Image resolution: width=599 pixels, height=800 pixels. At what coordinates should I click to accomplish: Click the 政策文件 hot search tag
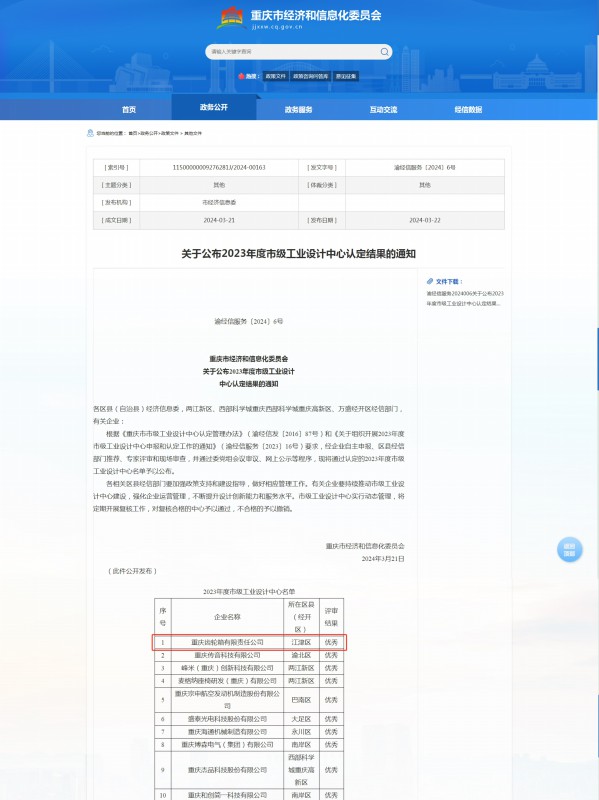tap(276, 76)
